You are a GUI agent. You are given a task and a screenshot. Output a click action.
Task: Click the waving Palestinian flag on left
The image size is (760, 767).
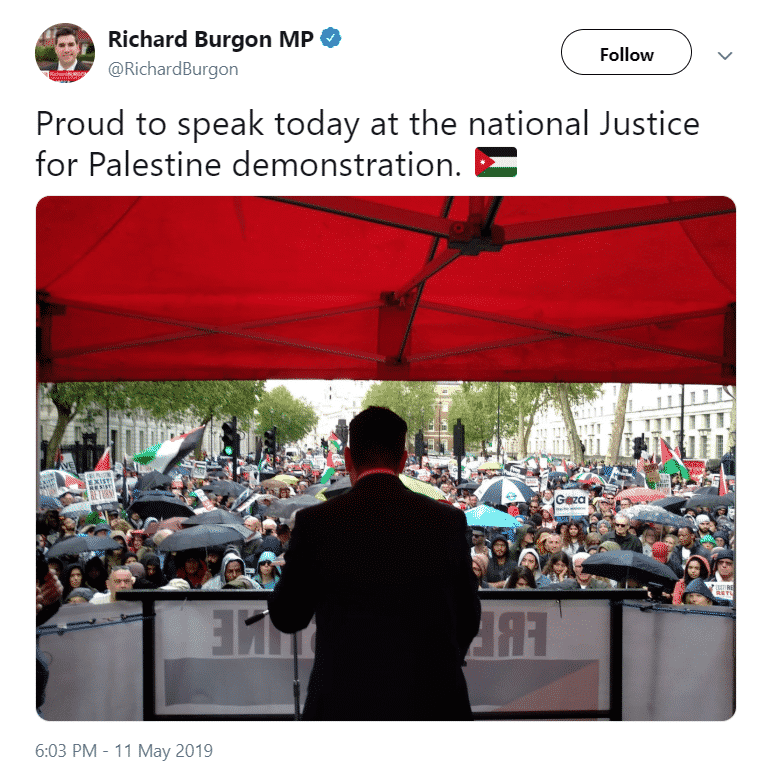click(x=169, y=450)
